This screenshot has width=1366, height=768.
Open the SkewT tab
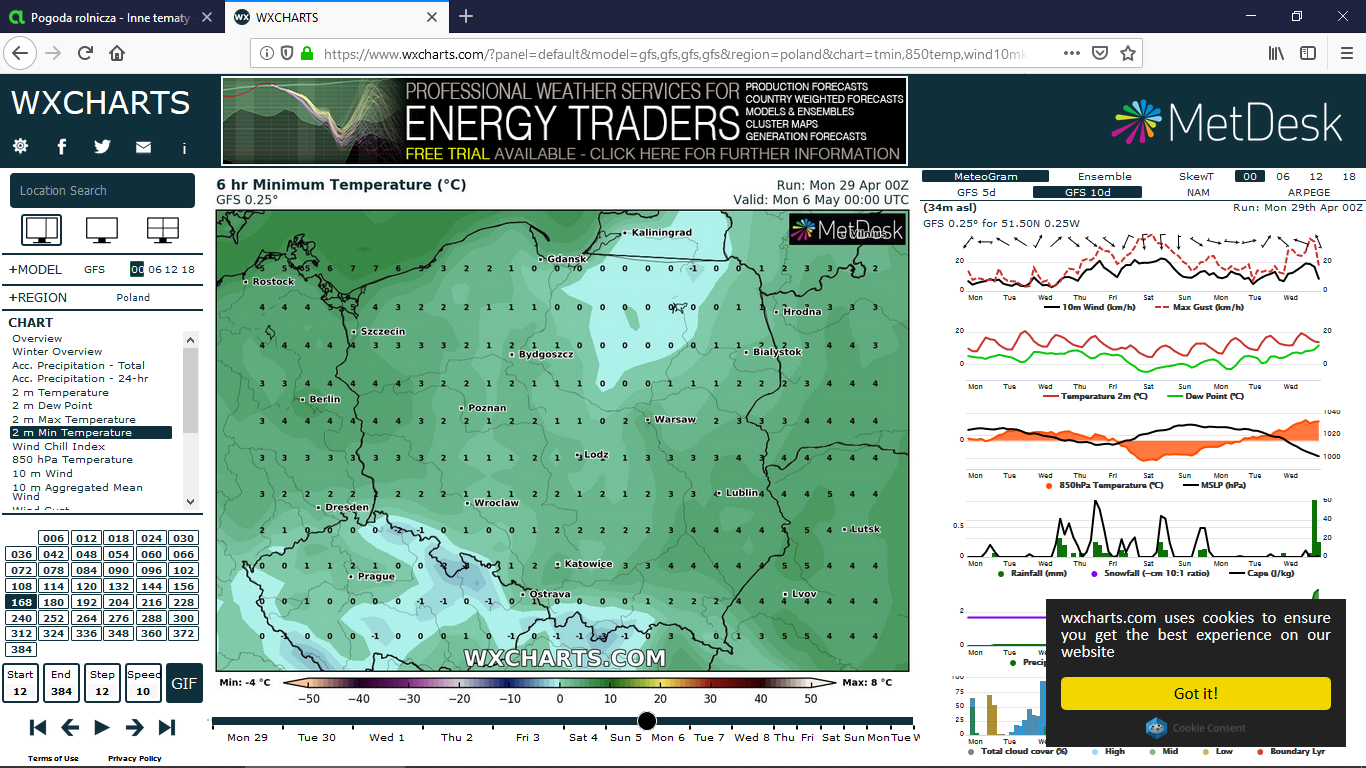[x=1196, y=176]
